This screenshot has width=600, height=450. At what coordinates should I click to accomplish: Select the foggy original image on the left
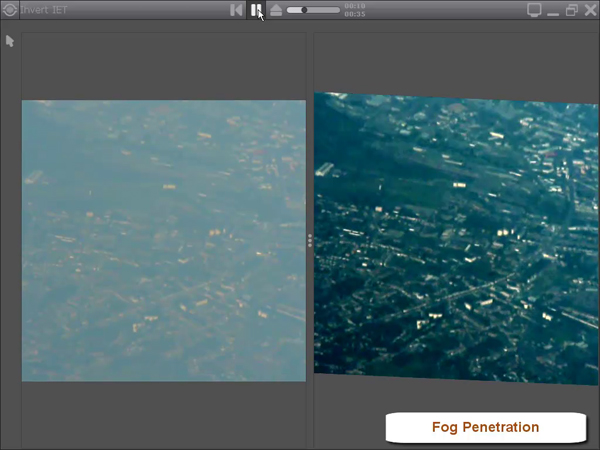tap(164, 240)
